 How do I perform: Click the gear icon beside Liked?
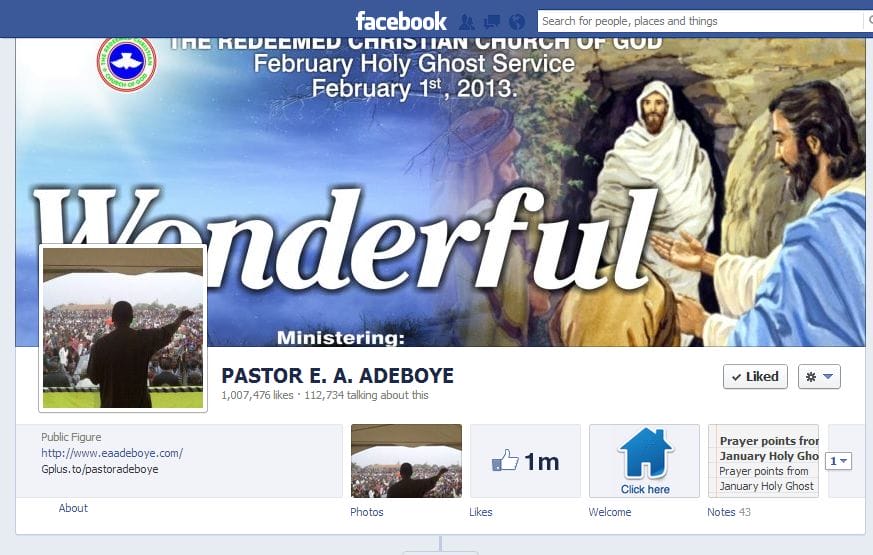811,377
